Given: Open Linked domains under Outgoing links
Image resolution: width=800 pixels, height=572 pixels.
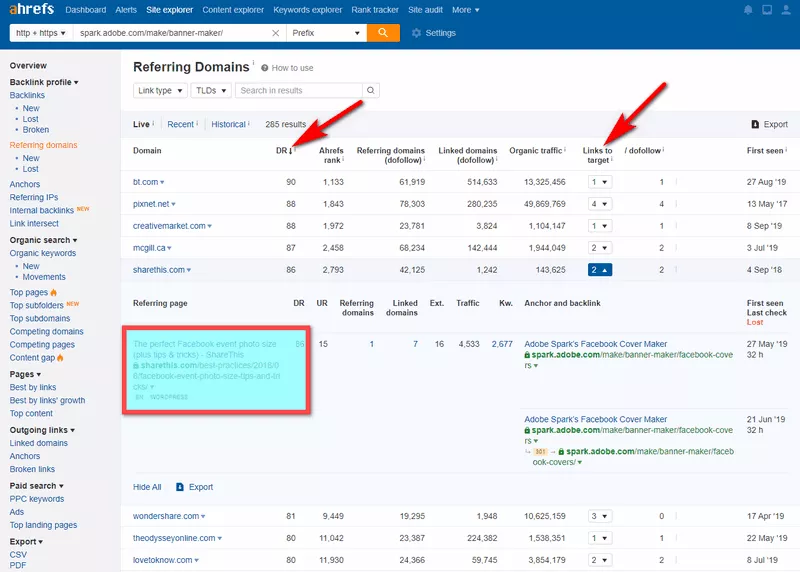Looking at the screenshot, I should click(38, 443).
